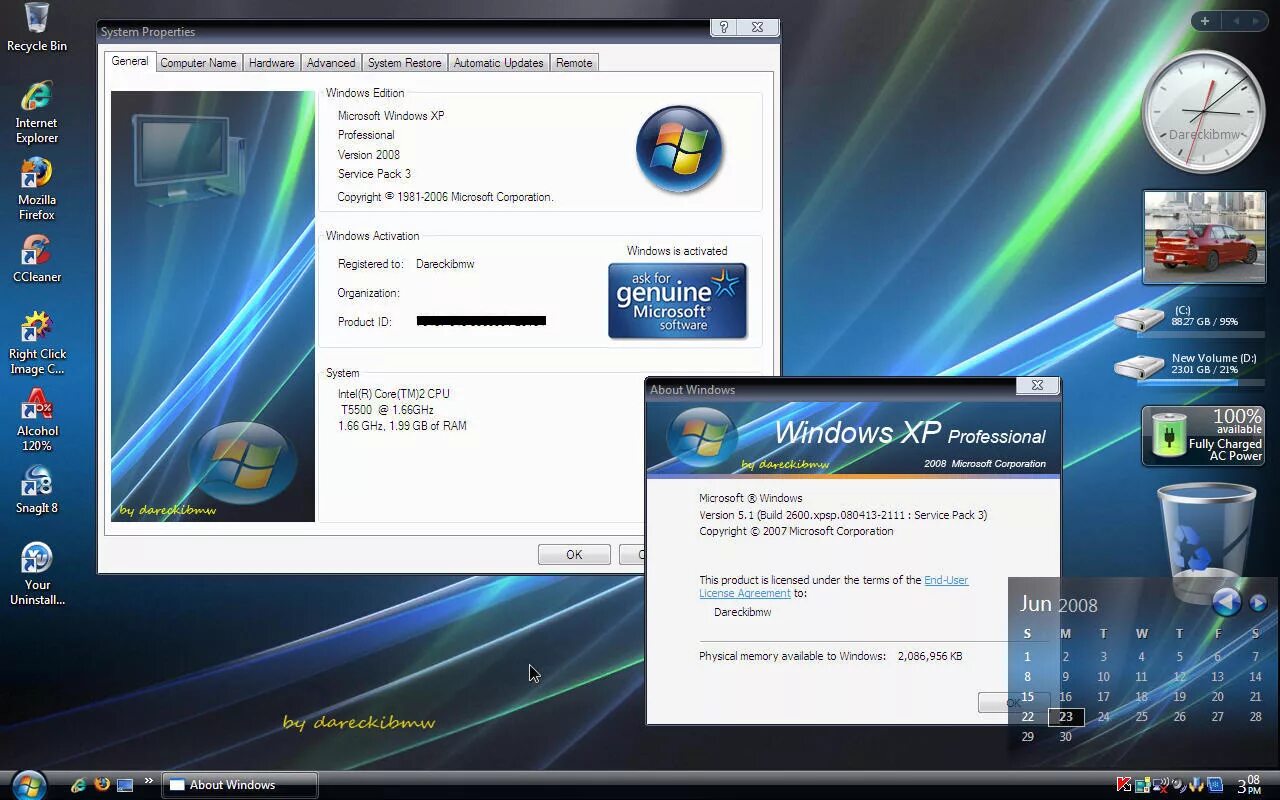Click the help question mark in System Properties
Image resolution: width=1280 pixels, height=800 pixels.
click(x=724, y=28)
